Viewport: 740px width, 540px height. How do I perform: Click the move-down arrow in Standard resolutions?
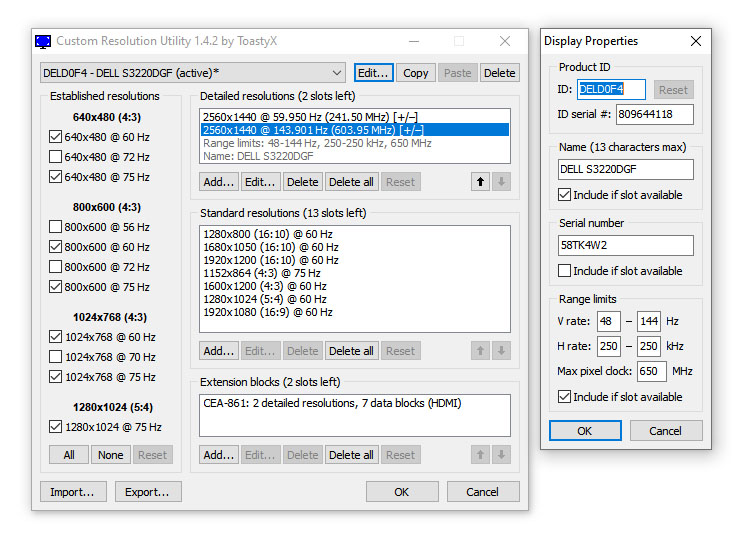pyautogui.click(x=501, y=351)
